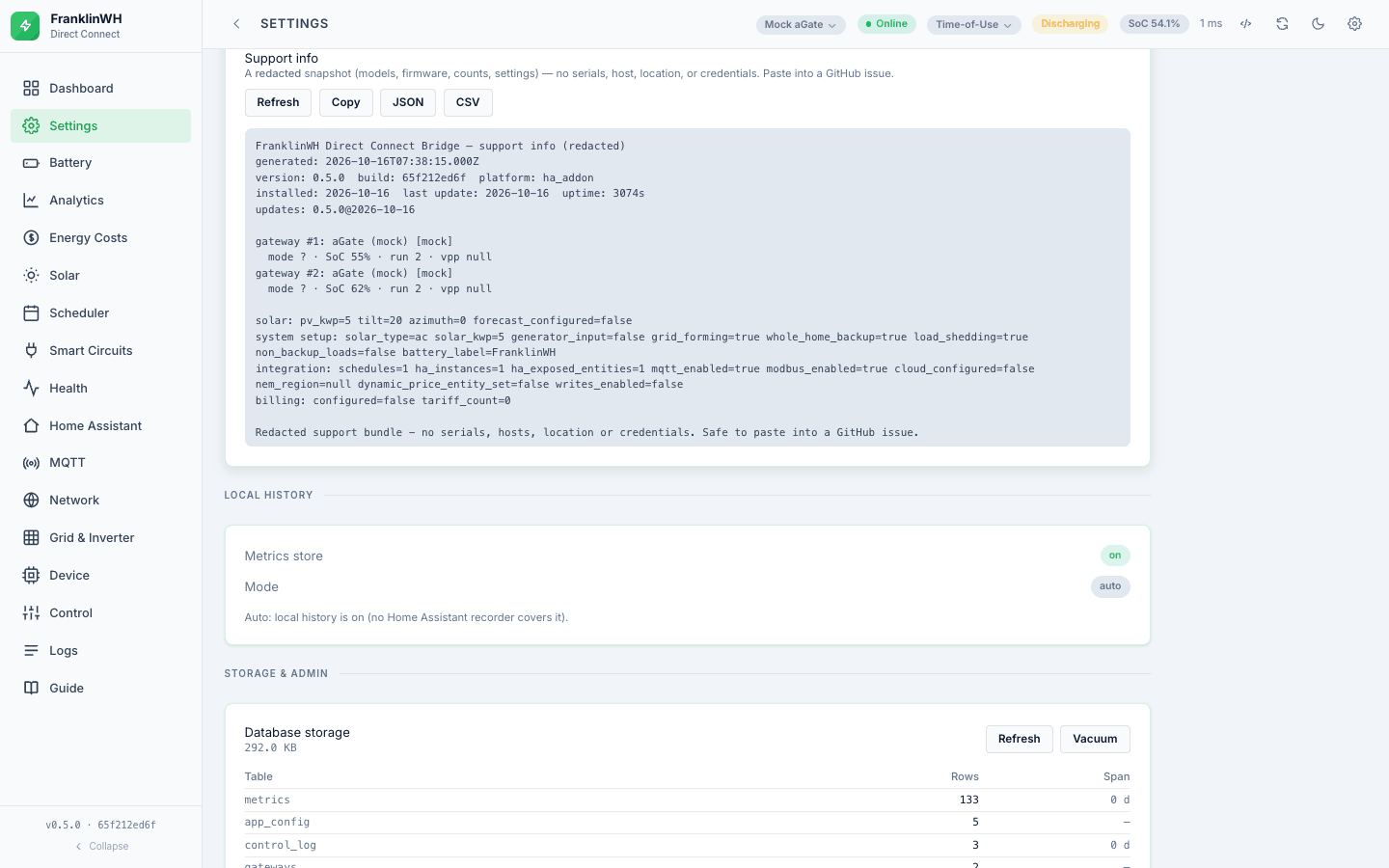Collapse the sidebar
Image resolution: width=1389 pixels, height=868 pixels.
[x=101, y=847]
